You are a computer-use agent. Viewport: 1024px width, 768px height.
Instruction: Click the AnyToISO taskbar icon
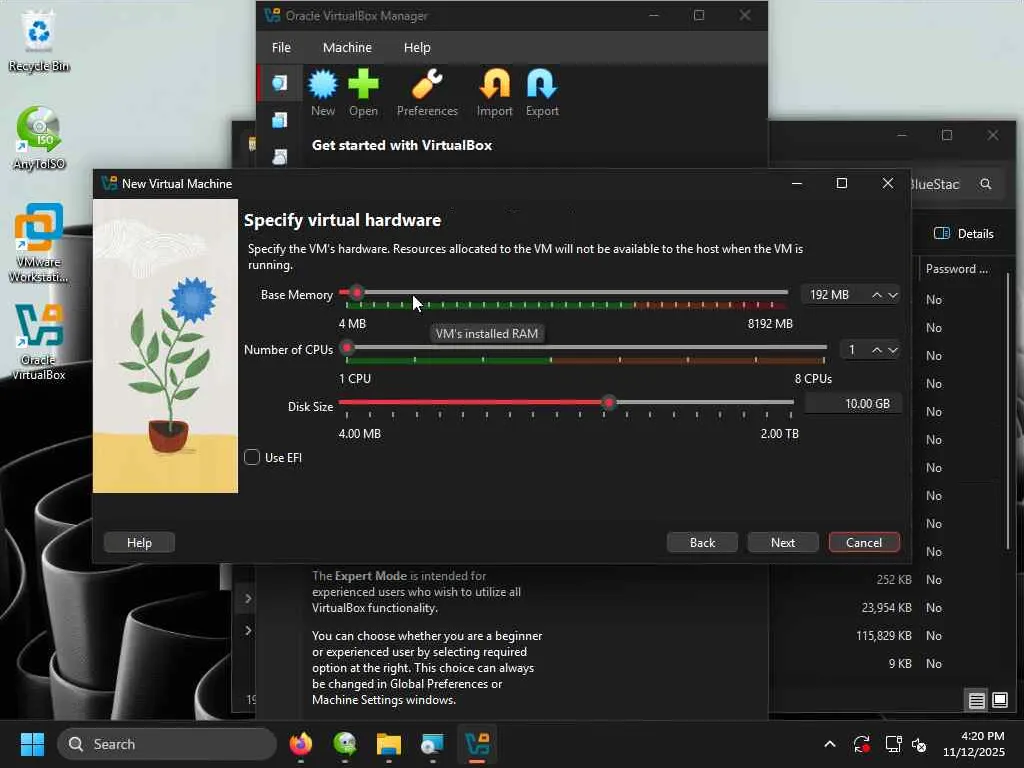[345, 744]
